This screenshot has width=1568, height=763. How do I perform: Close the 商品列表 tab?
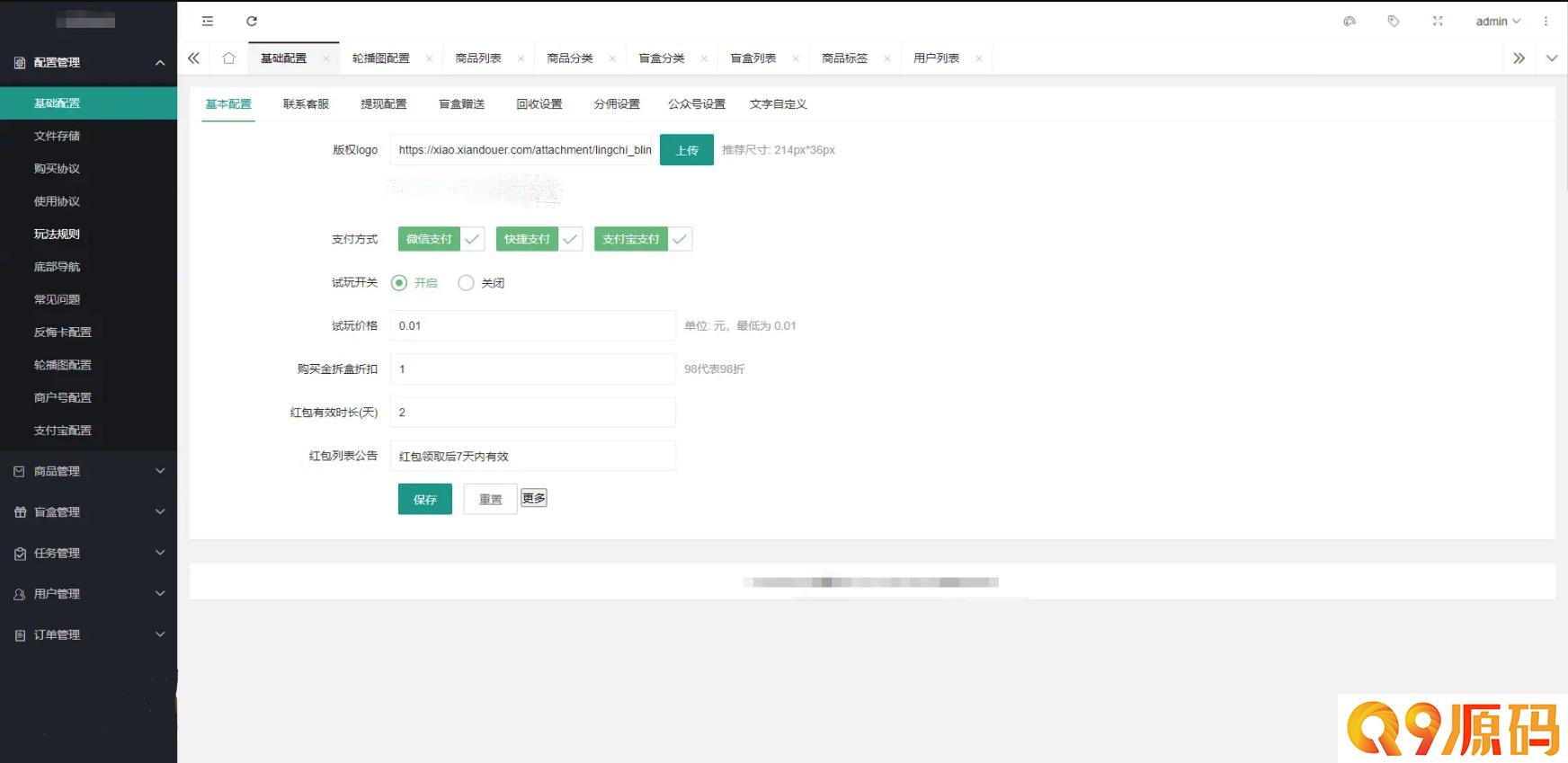pos(521,58)
